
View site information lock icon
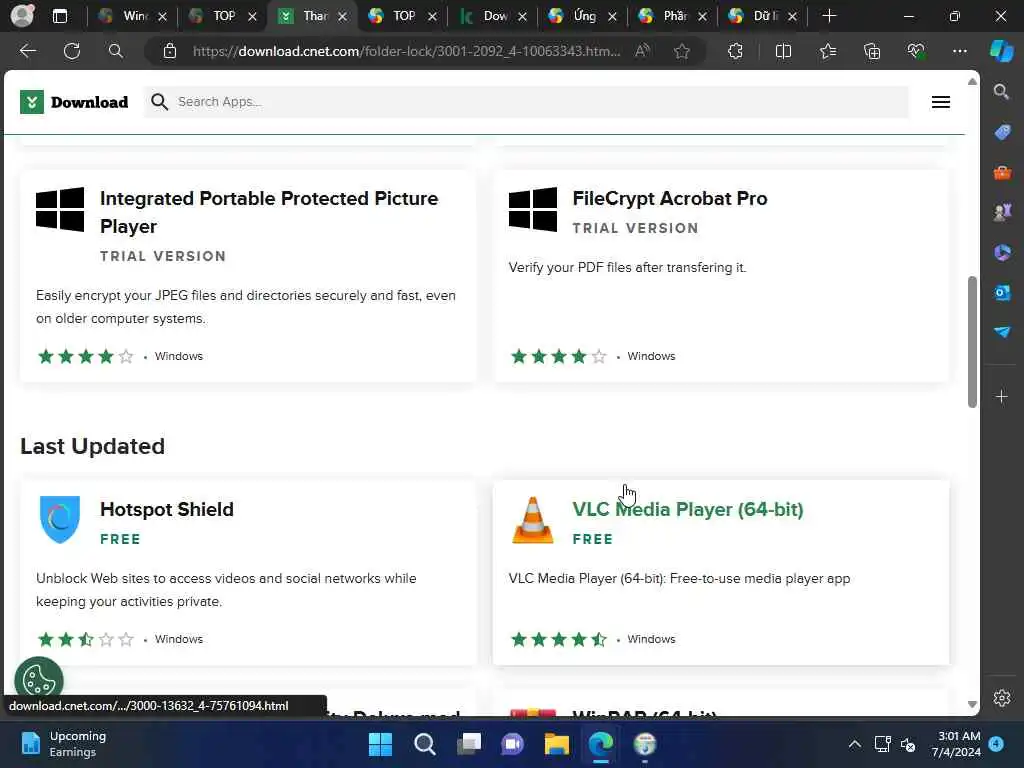(170, 51)
